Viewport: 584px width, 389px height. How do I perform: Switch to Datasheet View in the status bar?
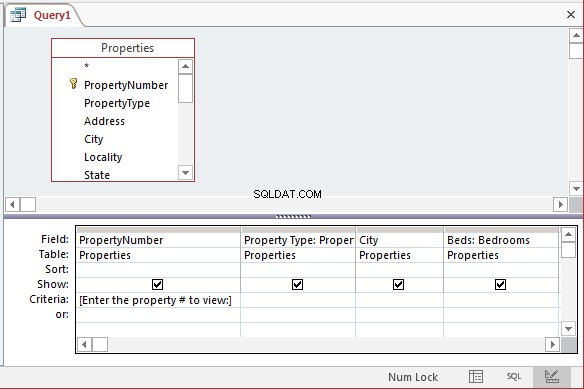pos(476,377)
